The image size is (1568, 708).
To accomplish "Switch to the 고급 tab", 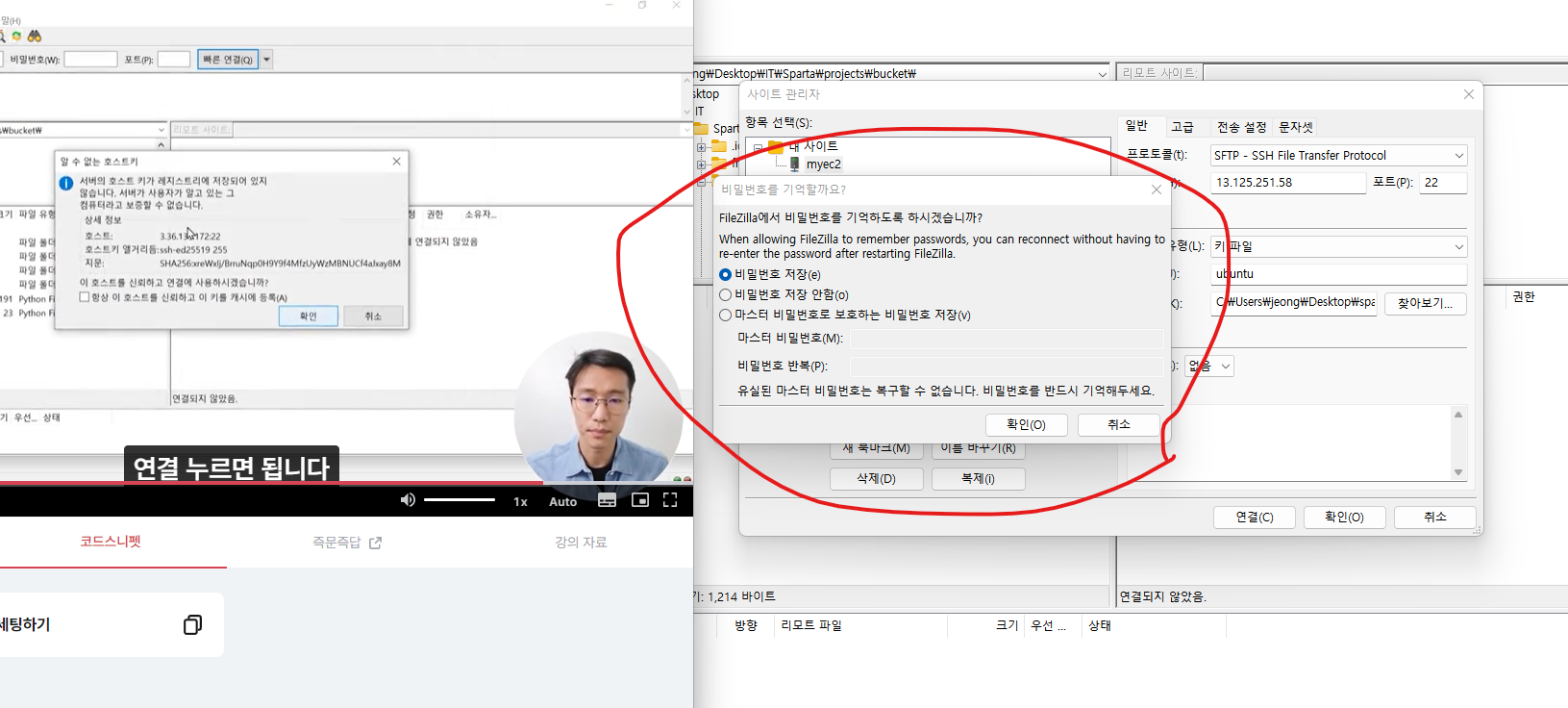I will [1182, 127].
